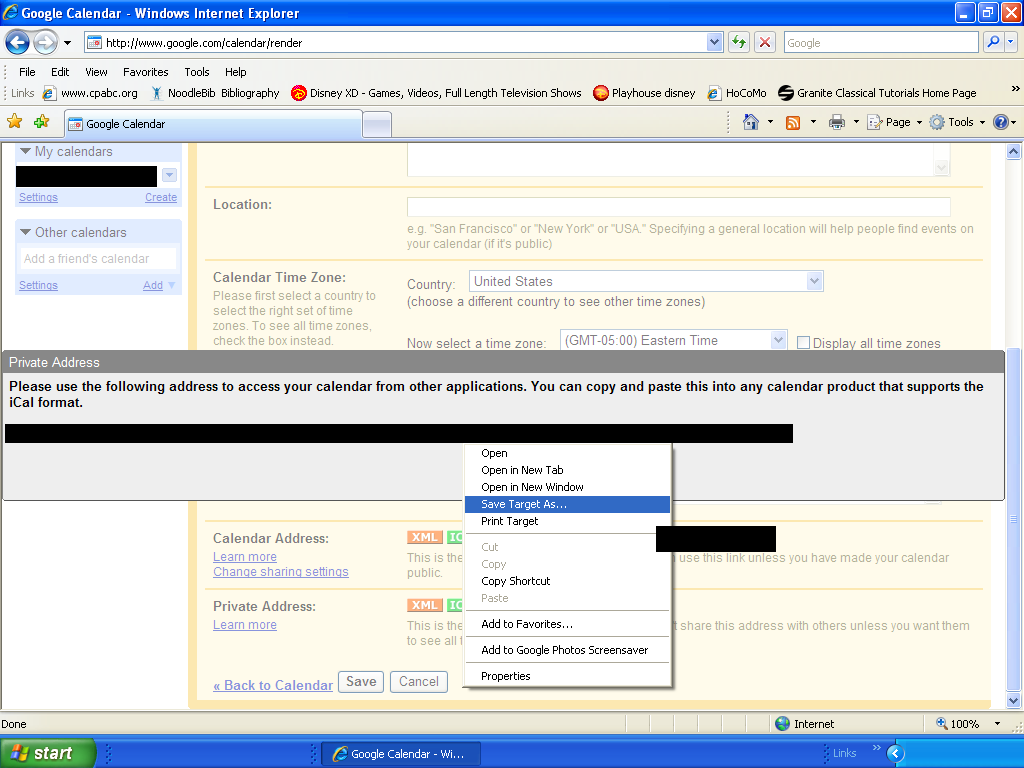Click the Refresh page icon
Image resolution: width=1024 pixels, height=768 pixels.
pos(739,42)
